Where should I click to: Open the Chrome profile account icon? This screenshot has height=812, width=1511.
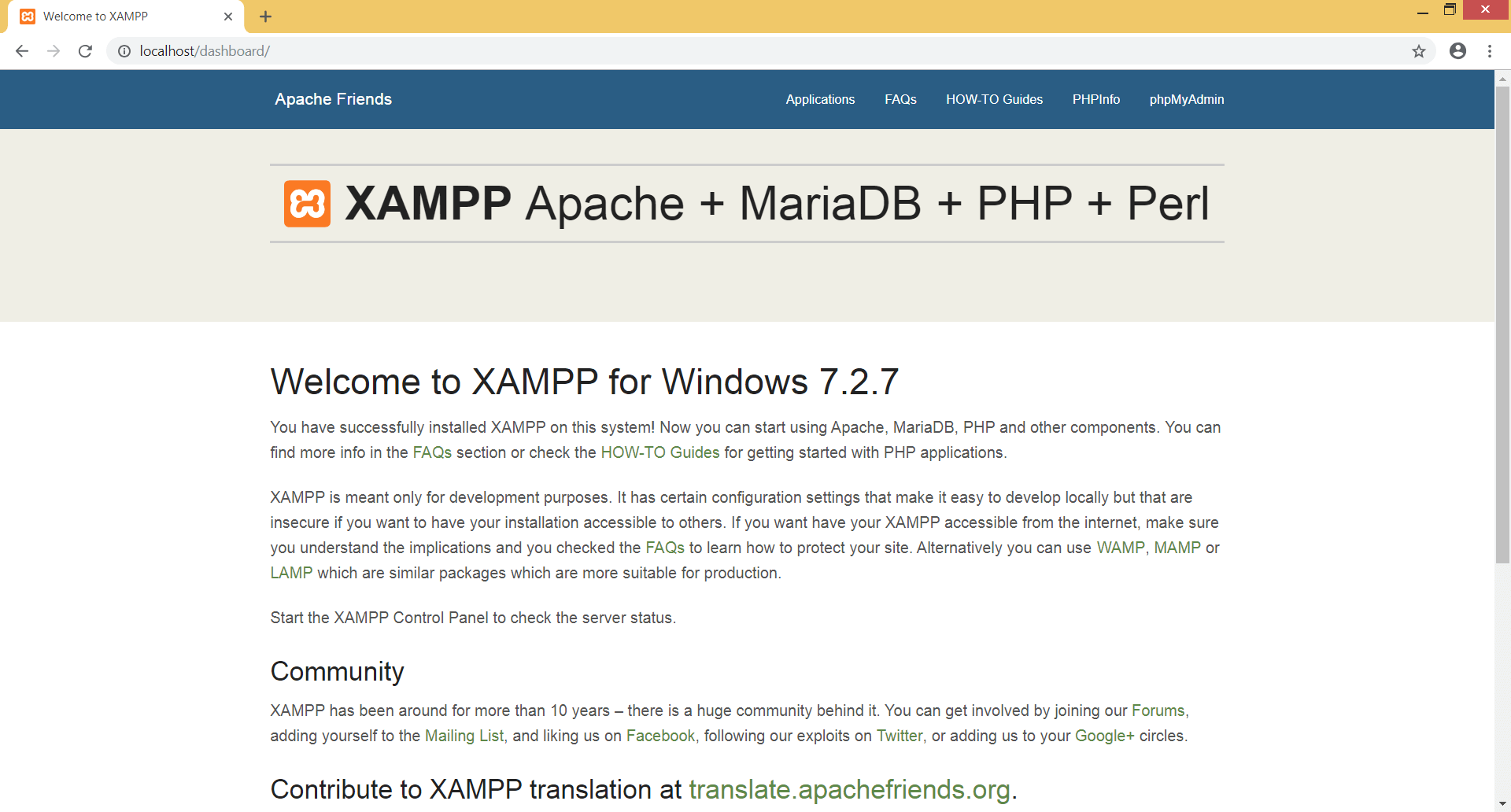click(x=1457, y=51)
